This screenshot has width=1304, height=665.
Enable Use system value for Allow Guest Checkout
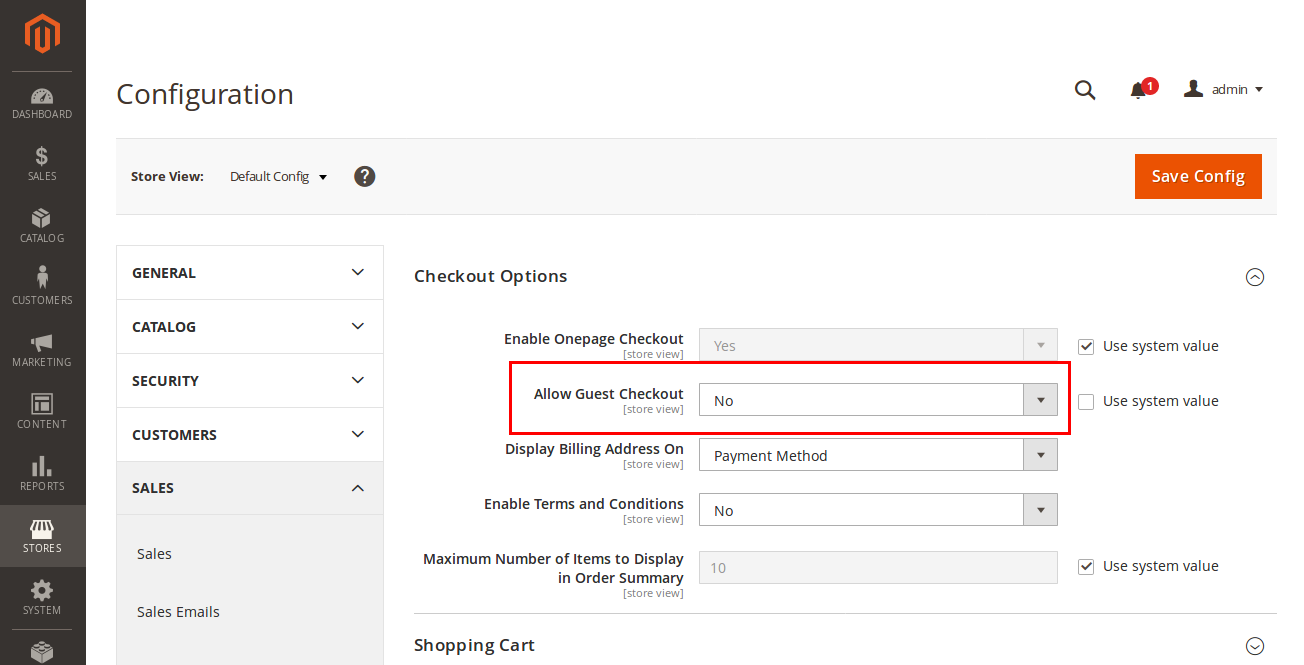coord(1086,401)
